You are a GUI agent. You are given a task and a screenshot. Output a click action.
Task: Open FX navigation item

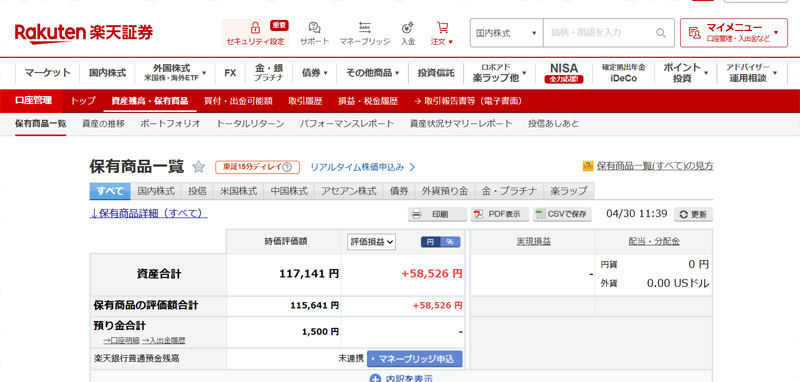tap(230, 73)
